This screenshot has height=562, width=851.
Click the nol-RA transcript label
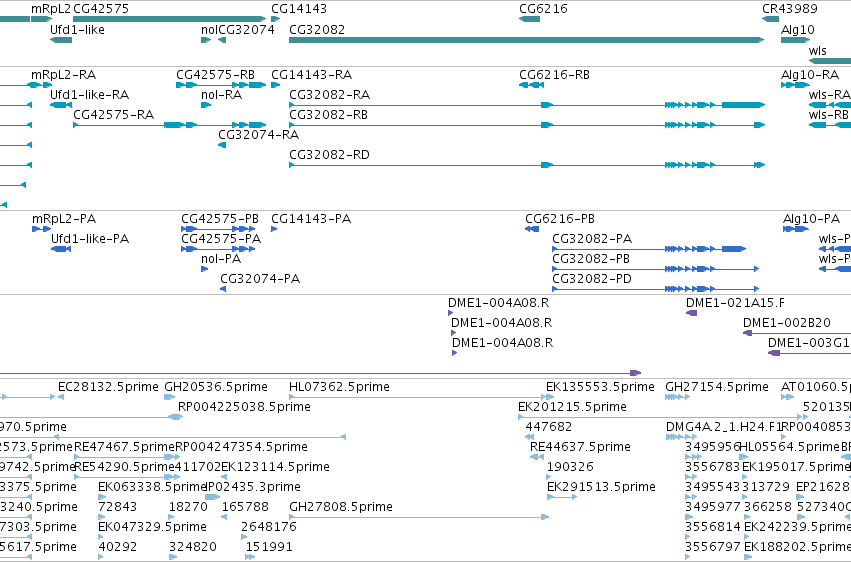221,95
